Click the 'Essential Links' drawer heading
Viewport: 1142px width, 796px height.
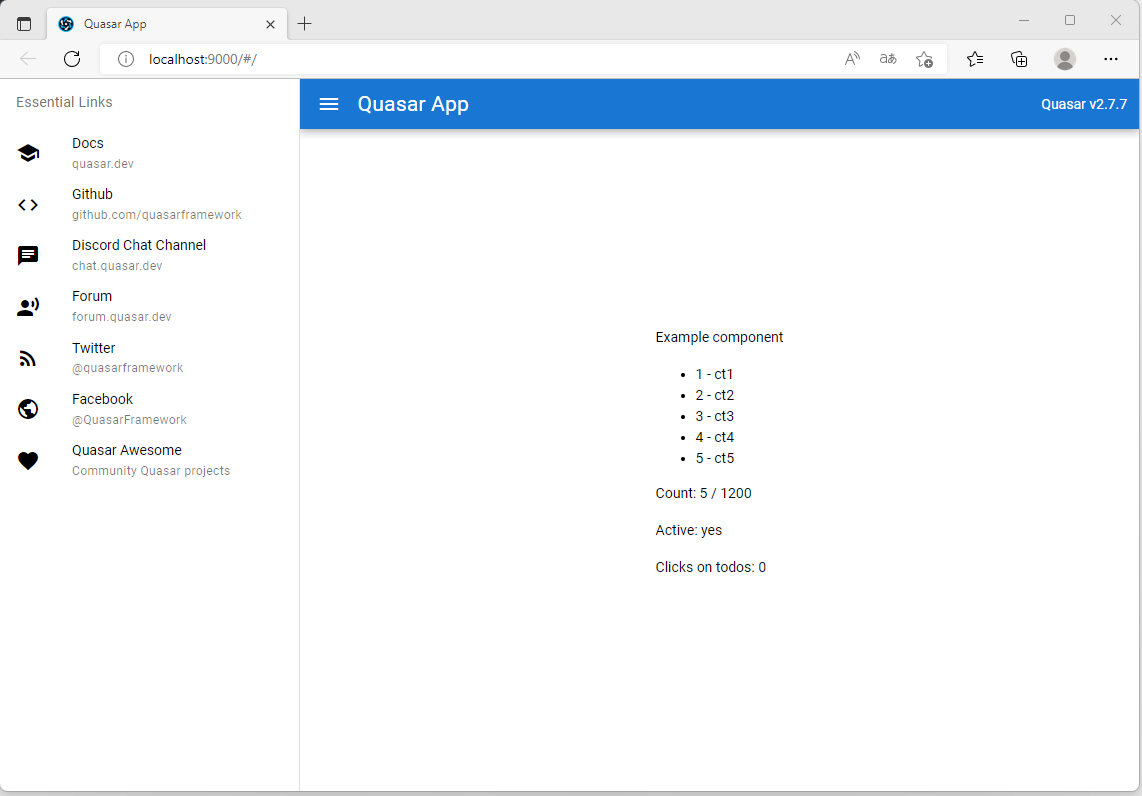coord(64,102)
